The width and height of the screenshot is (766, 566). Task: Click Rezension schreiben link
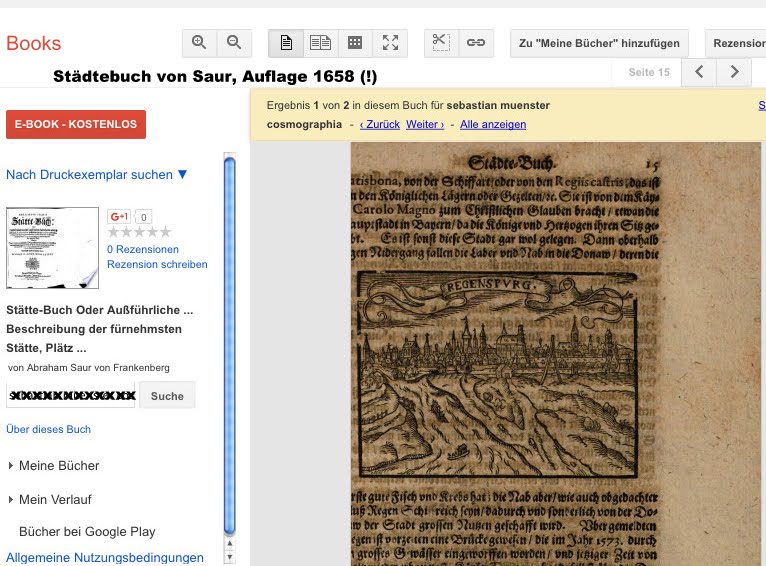point(157,264)
